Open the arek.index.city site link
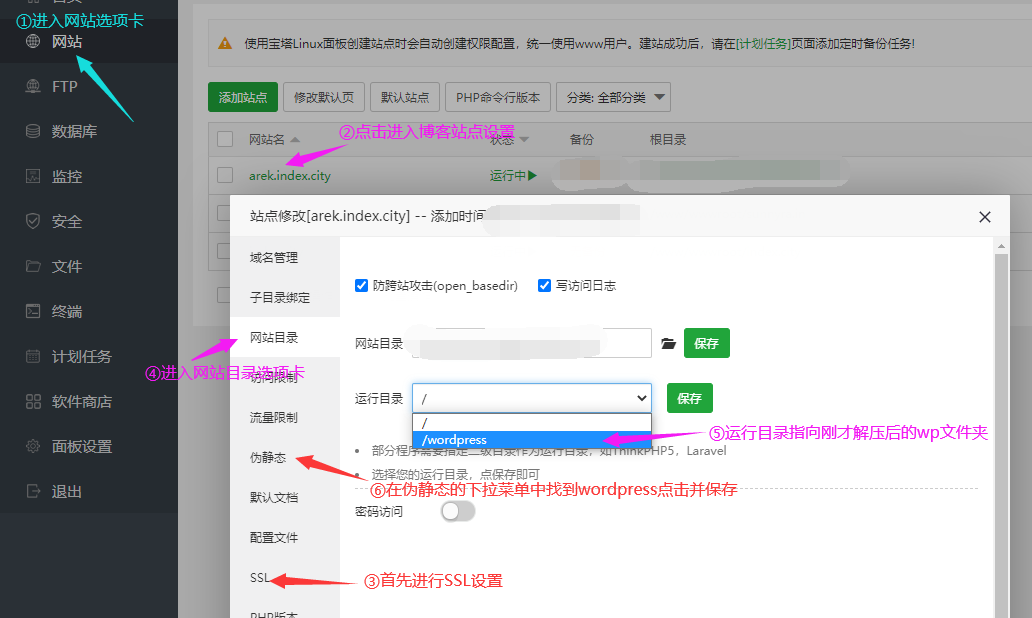 click(x=290, y=176)
